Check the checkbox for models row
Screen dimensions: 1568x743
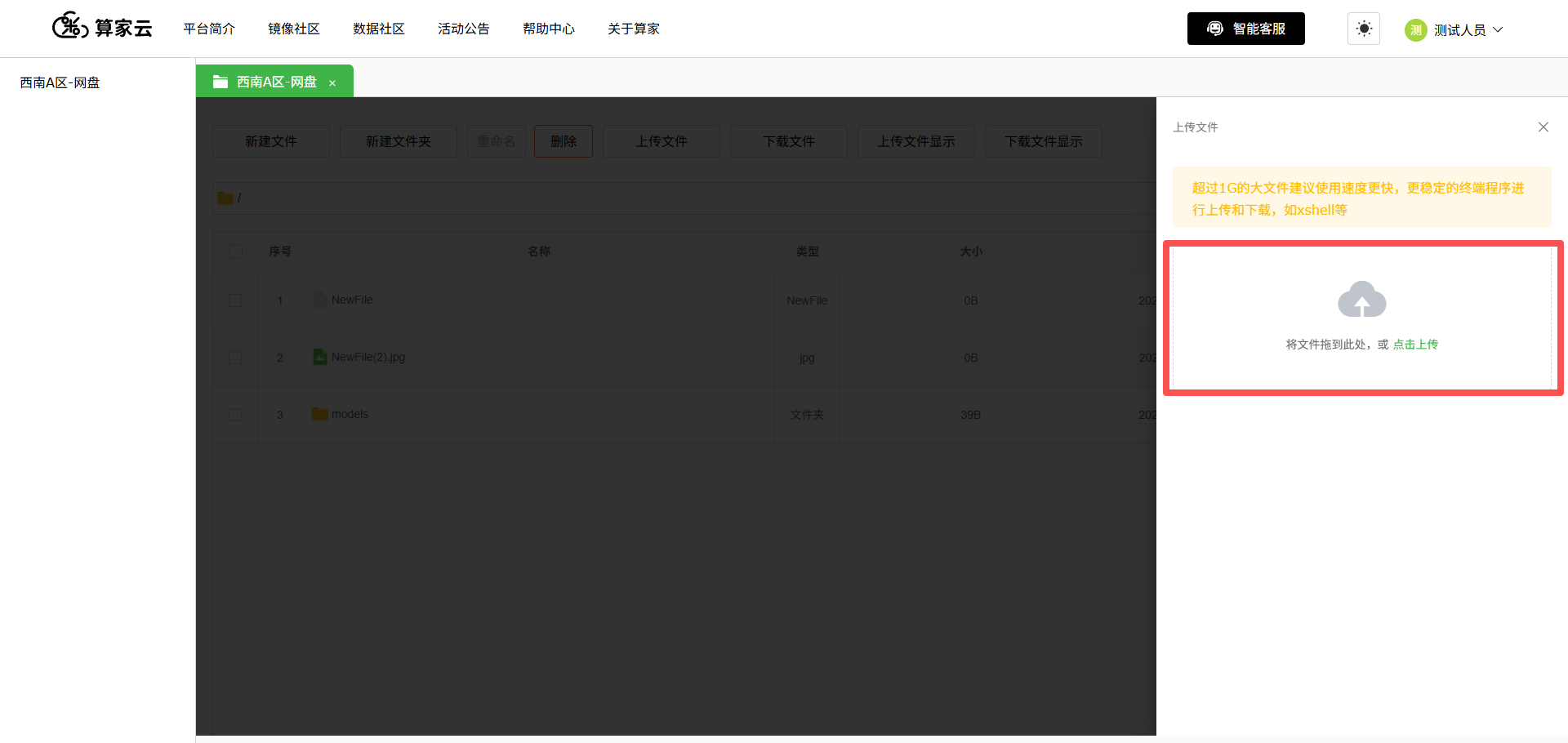(235, 415)
